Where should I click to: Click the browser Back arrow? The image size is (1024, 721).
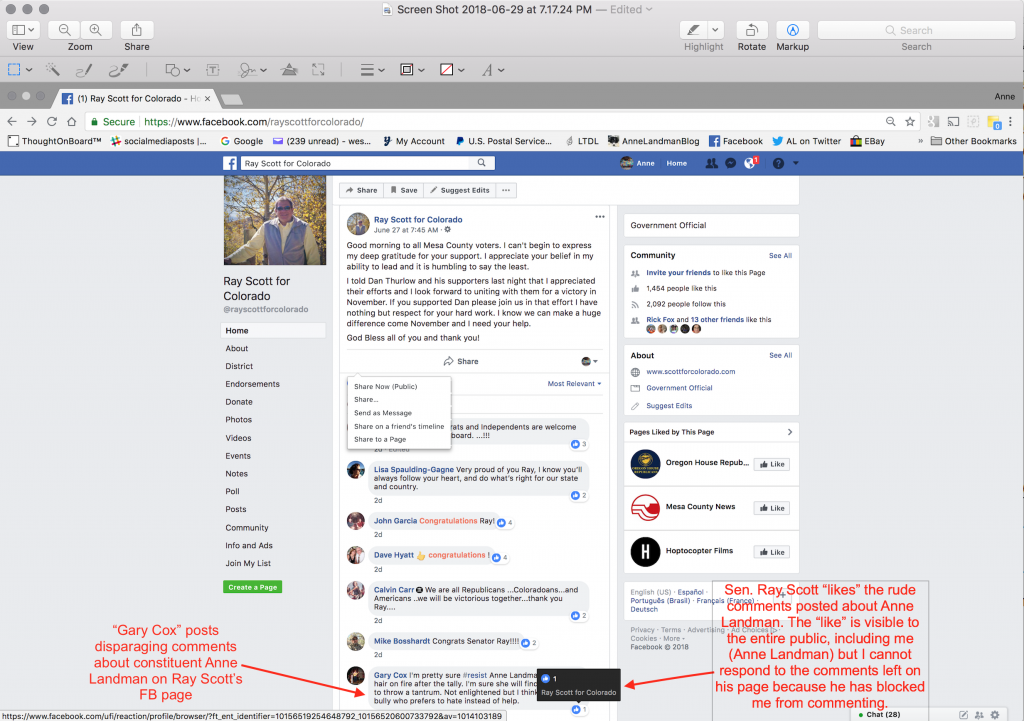[x=12, y=121]
